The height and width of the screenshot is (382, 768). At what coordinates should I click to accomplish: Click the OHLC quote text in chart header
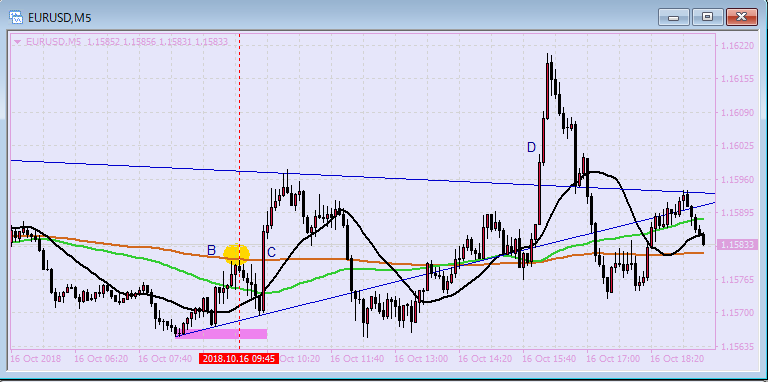click(157, 42)
